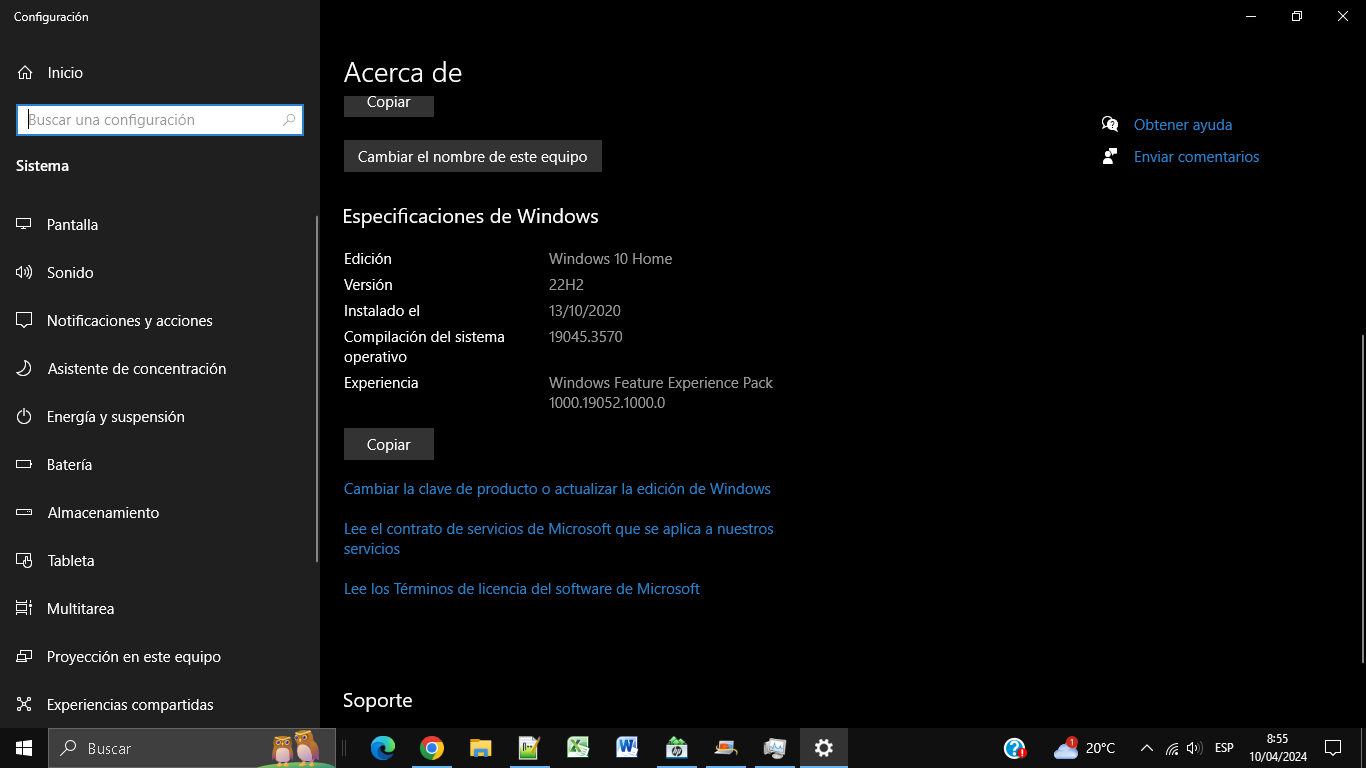The image size is (1366, 768).
Task: Open Google Chrome from taskbar
Action: click(432, 748)
